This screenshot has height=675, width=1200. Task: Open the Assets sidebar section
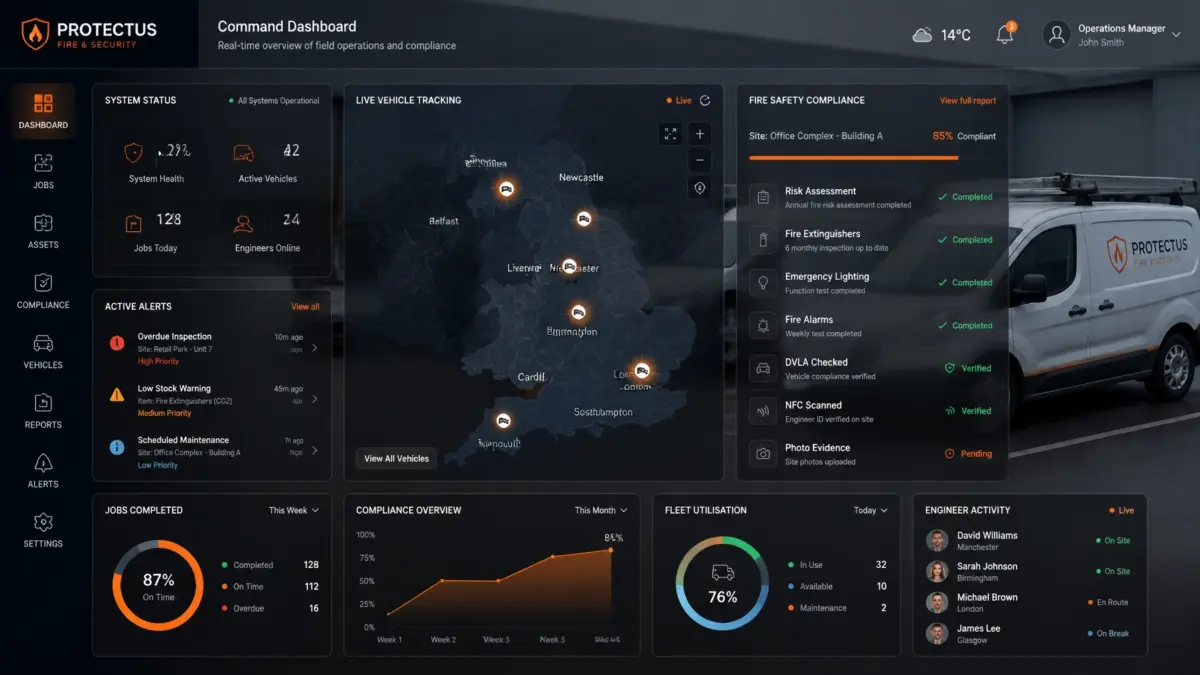pyautogui.click(x=43, y=231)
